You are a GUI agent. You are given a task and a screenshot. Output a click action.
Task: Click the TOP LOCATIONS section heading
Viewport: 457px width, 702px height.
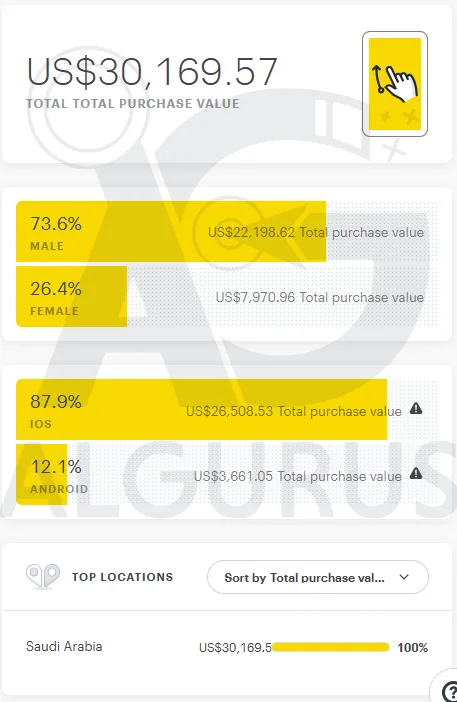click(x=122, y=577)
